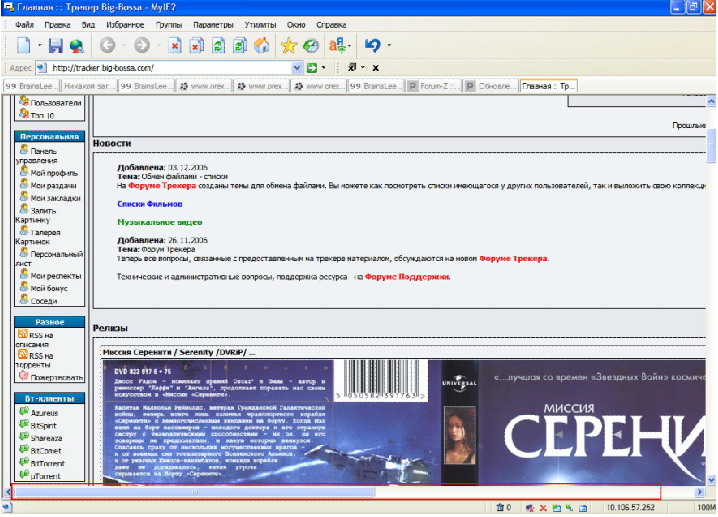718x517 pixels.
Task: Open the µTorrent client link
Action: (45, 476)
